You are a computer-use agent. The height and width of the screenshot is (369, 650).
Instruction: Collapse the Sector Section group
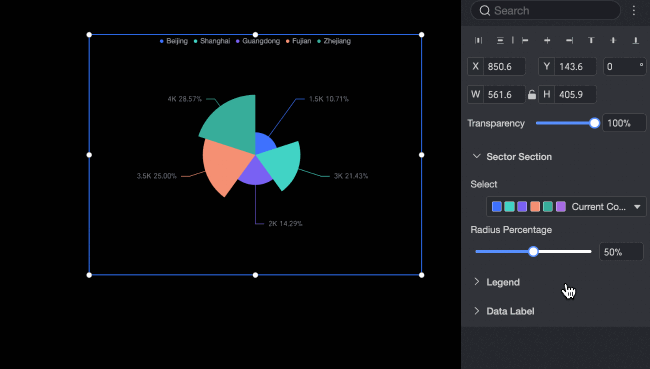tap(477, 156)
